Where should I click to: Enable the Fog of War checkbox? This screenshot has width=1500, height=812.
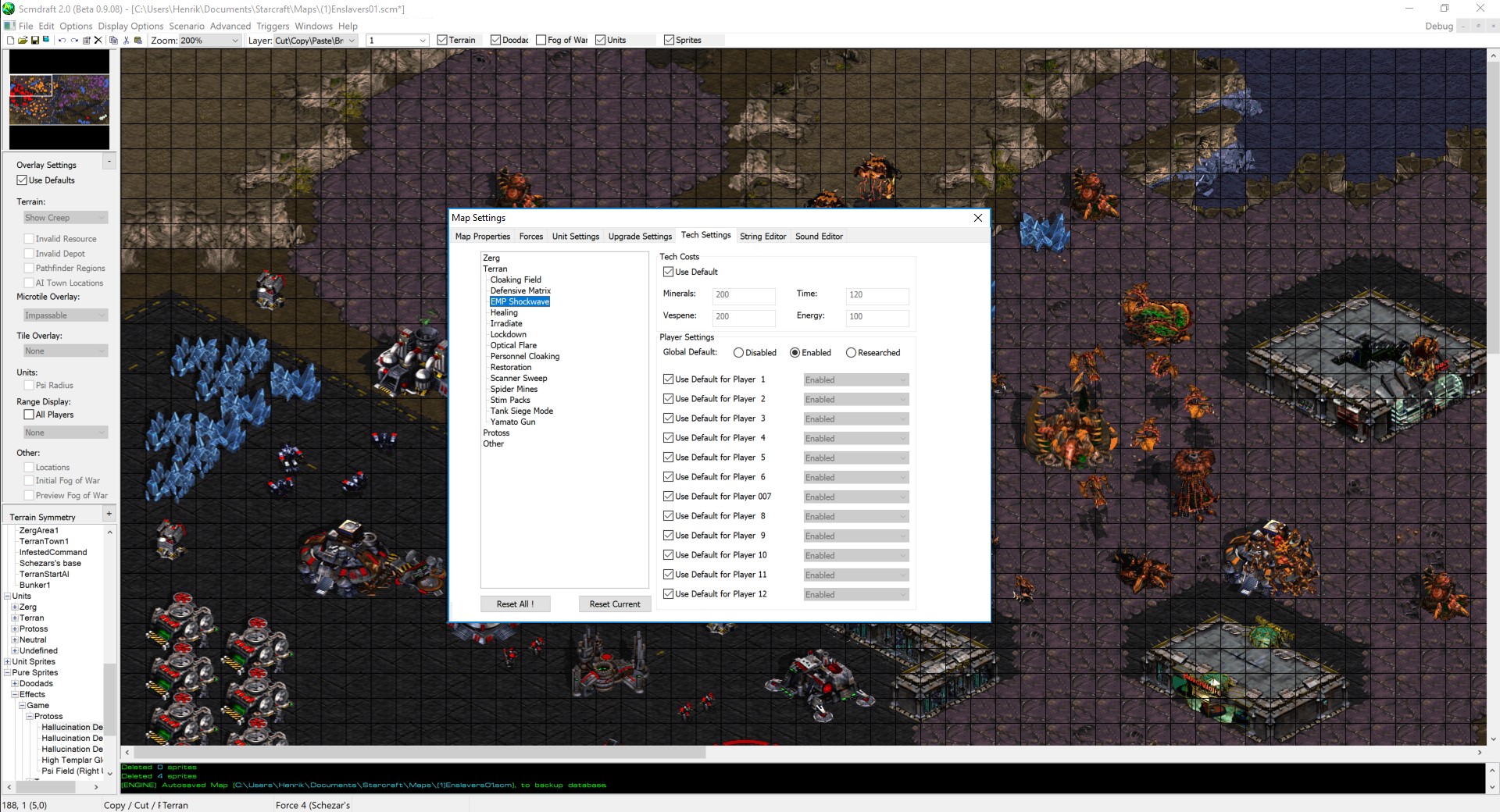pyautogui.click(x=541, y=40)
